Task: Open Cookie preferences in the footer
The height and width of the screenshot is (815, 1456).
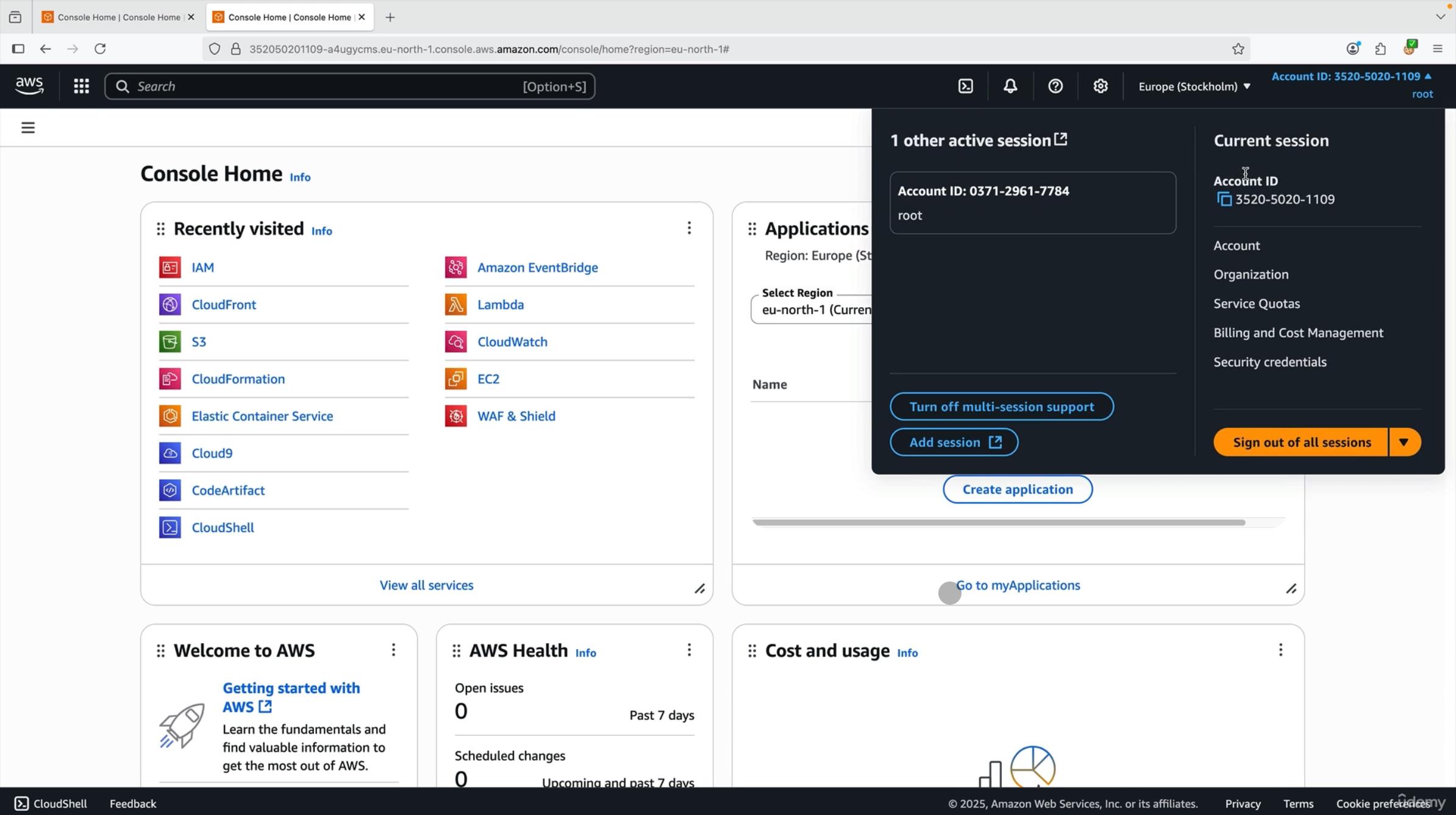Action: [x=1384, y=803]
